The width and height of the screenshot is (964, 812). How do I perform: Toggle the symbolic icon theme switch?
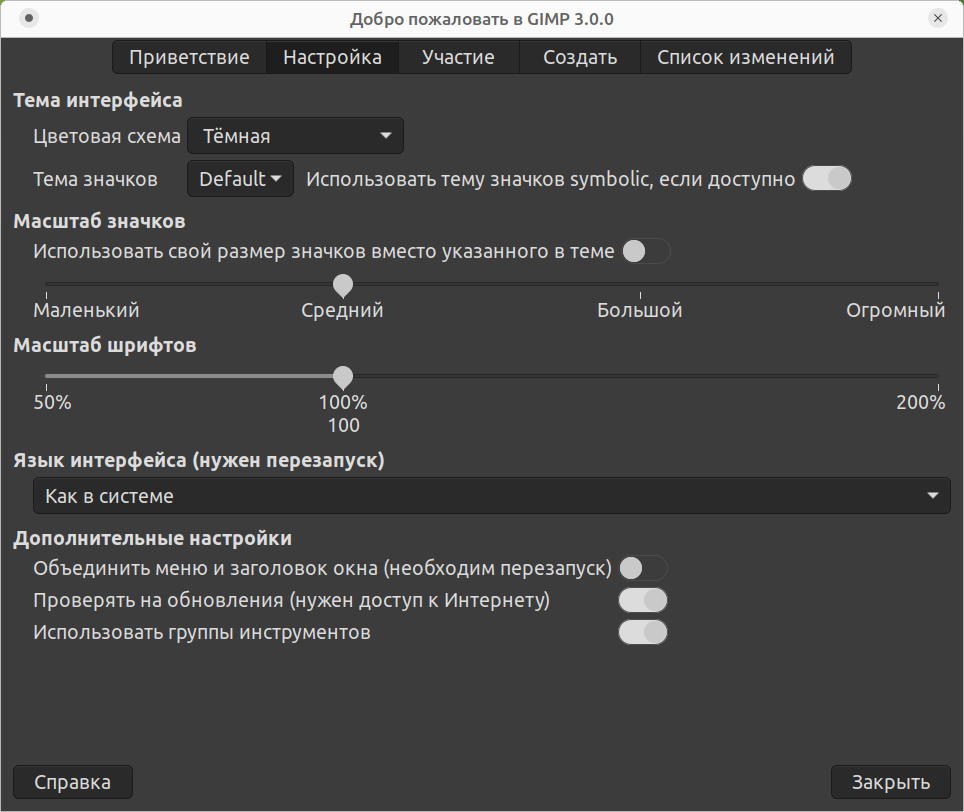pos(827,179)
